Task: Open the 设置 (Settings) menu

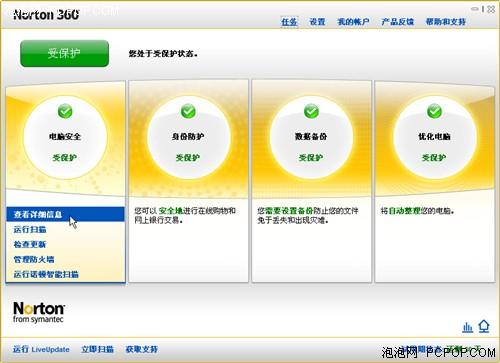Action: click(317, 22)
